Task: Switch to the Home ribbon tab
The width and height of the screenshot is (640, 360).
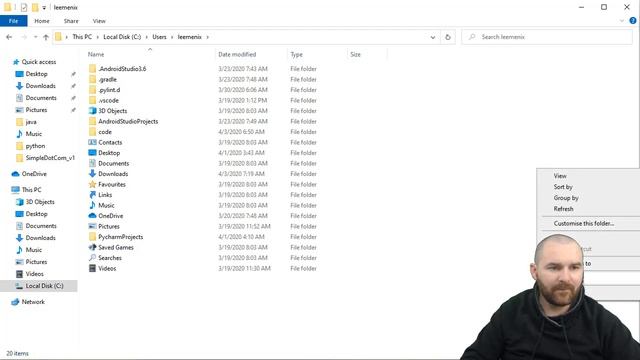Action: coord(42,21)
